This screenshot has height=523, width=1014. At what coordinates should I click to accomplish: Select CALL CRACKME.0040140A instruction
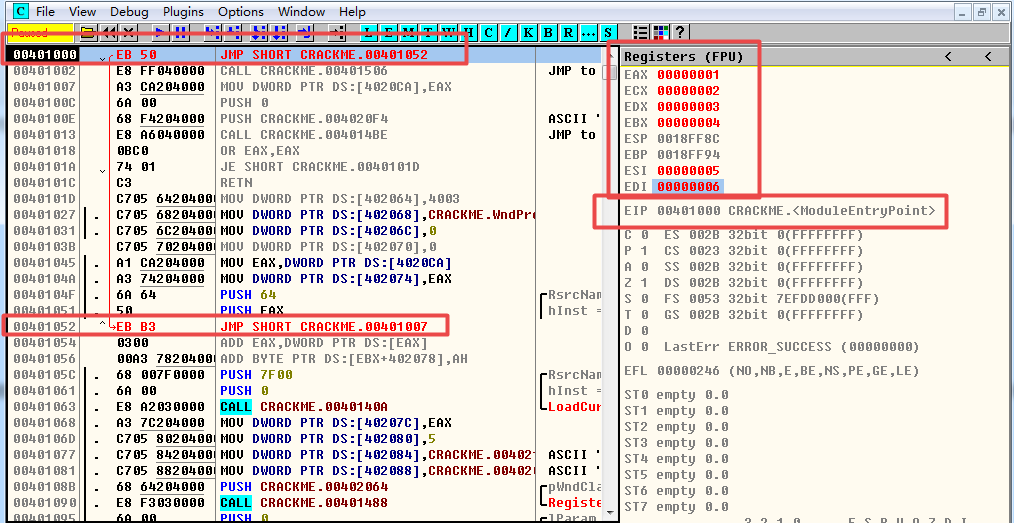[304, 407]
